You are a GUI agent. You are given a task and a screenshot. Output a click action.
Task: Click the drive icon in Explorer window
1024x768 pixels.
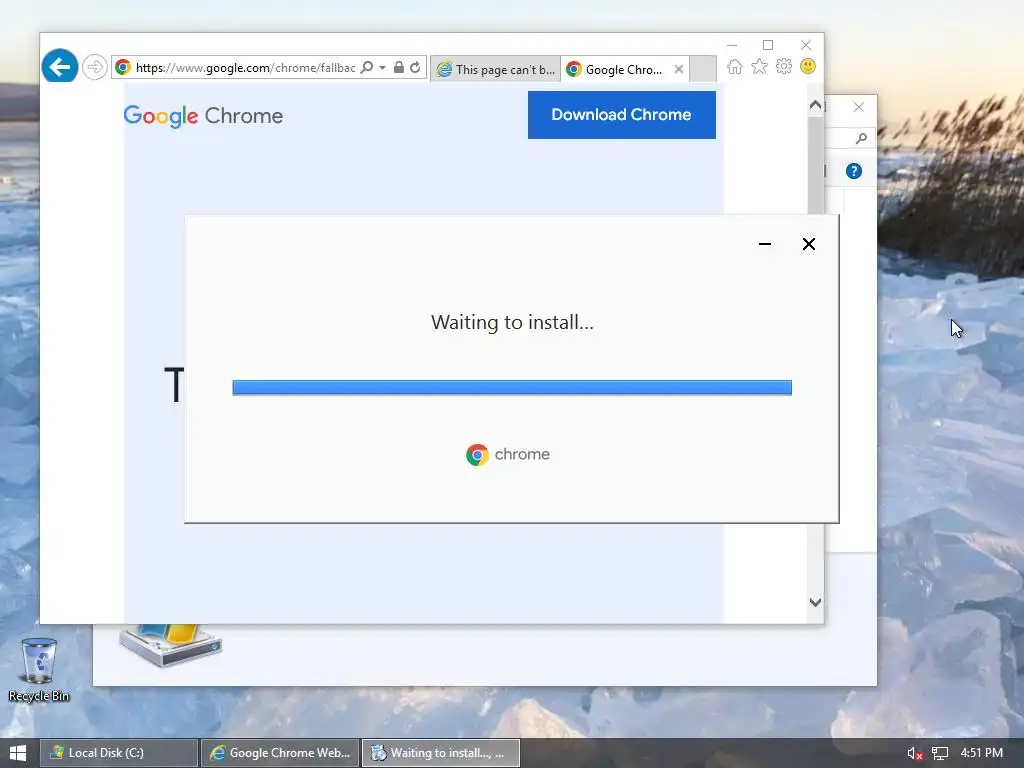pyautogui.click(x=170, y=645)
